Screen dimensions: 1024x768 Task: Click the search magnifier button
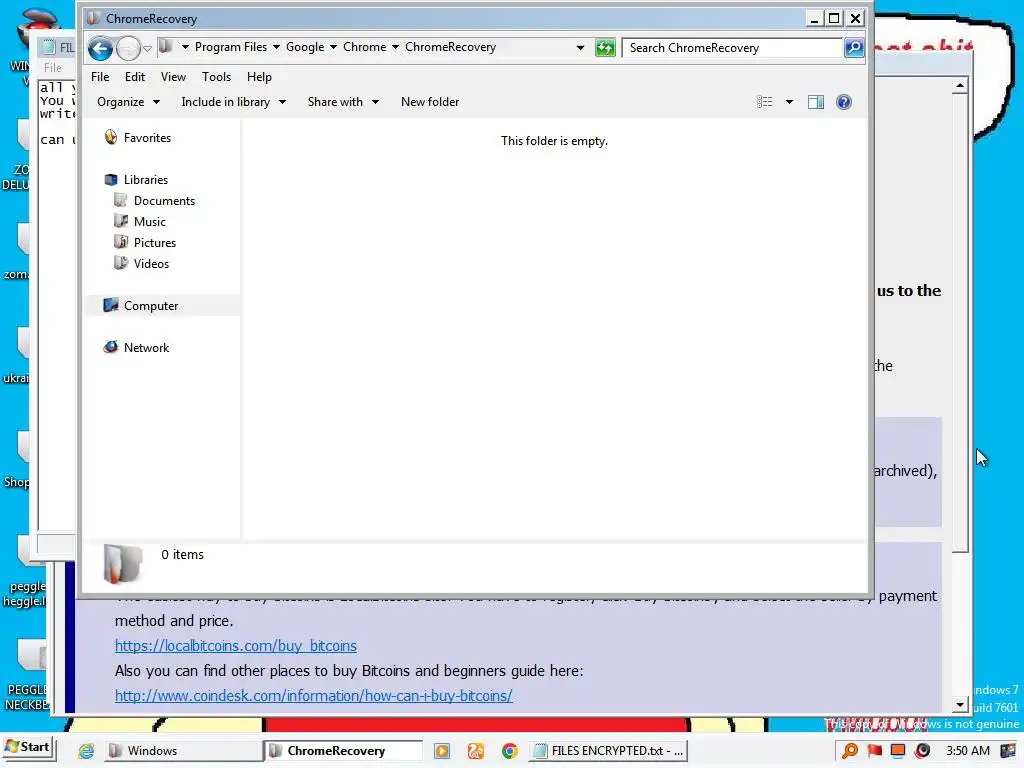point(854,48)
